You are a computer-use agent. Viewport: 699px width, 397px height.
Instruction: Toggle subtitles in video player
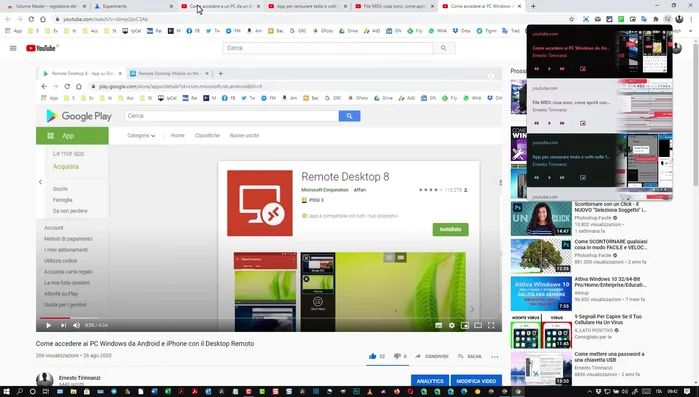pos(439,325)
